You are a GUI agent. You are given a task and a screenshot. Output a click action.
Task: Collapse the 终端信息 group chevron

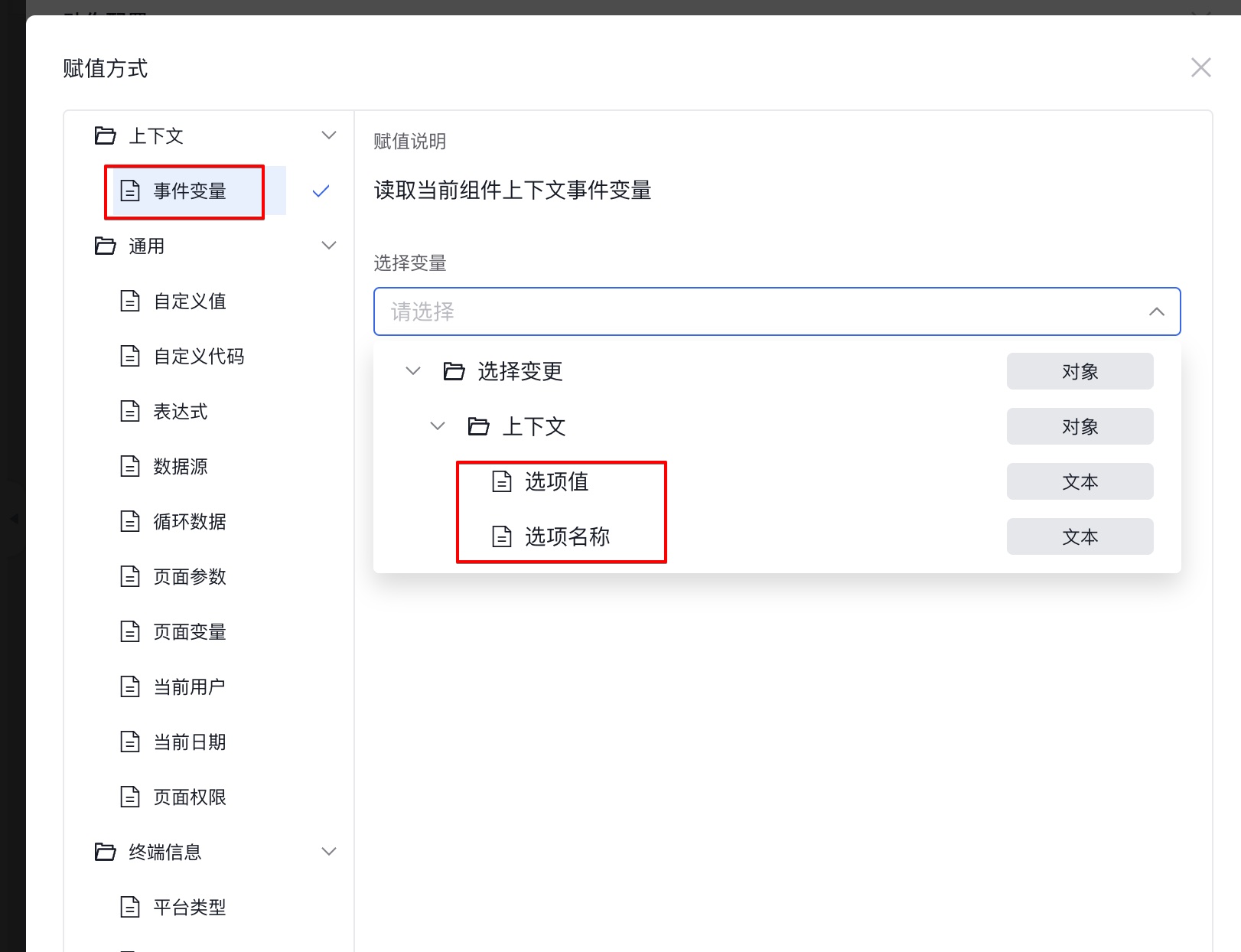[x=329, y=852]
